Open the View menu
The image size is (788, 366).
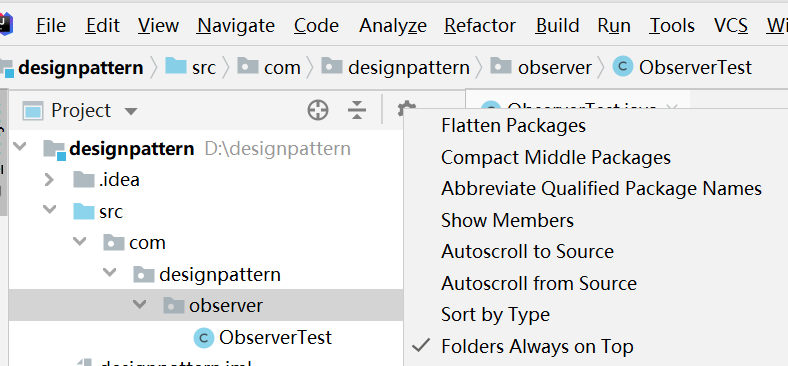(x=158, y=25)
